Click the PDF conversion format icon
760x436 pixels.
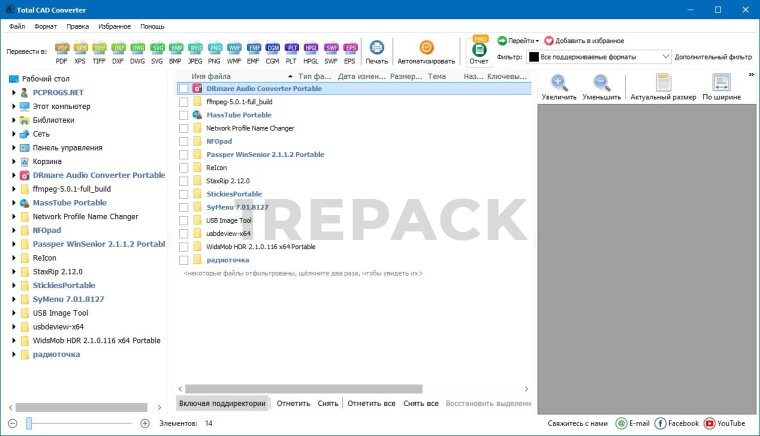point(63,50)
